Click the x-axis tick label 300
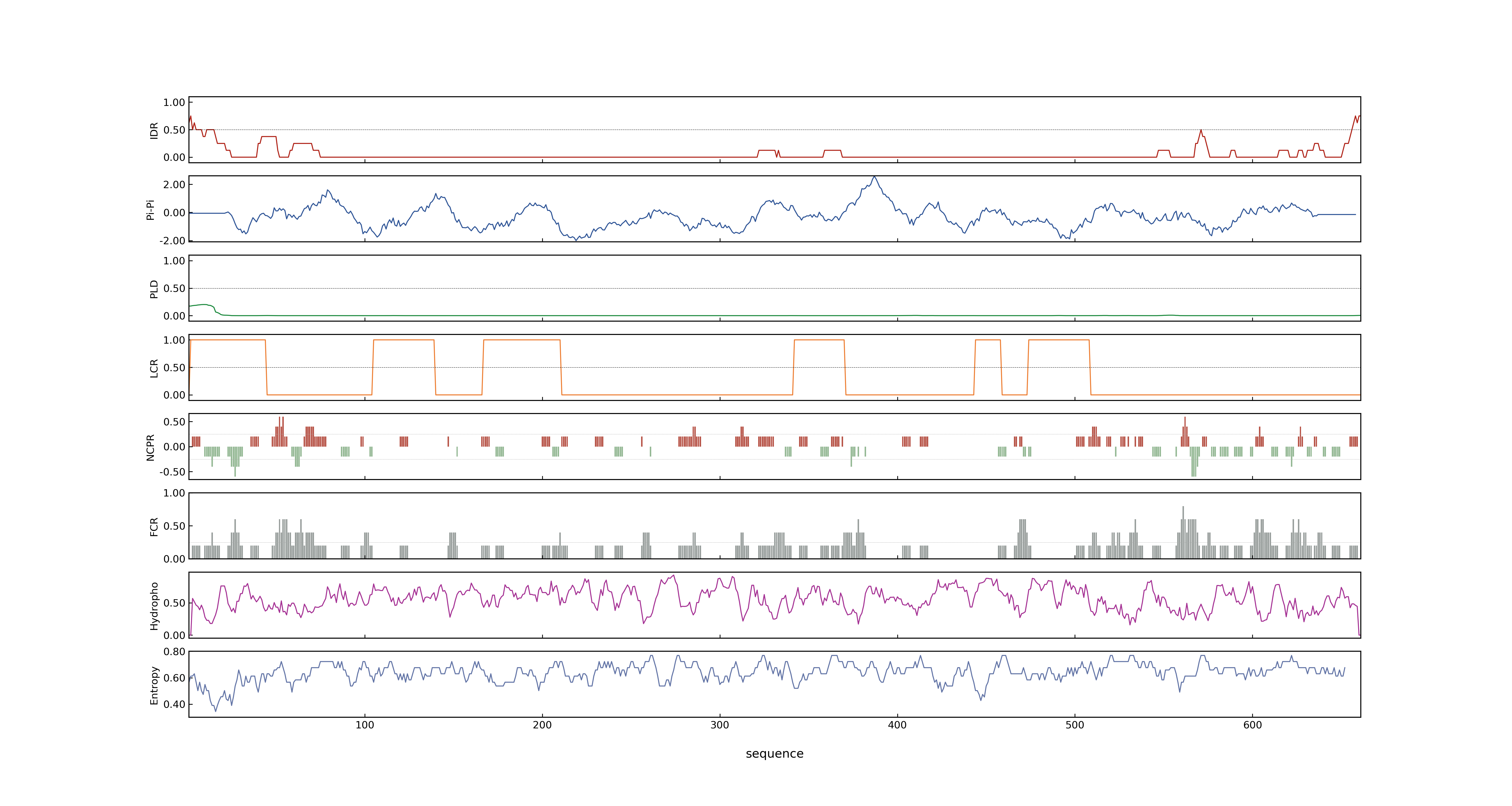 click(720, 725)
